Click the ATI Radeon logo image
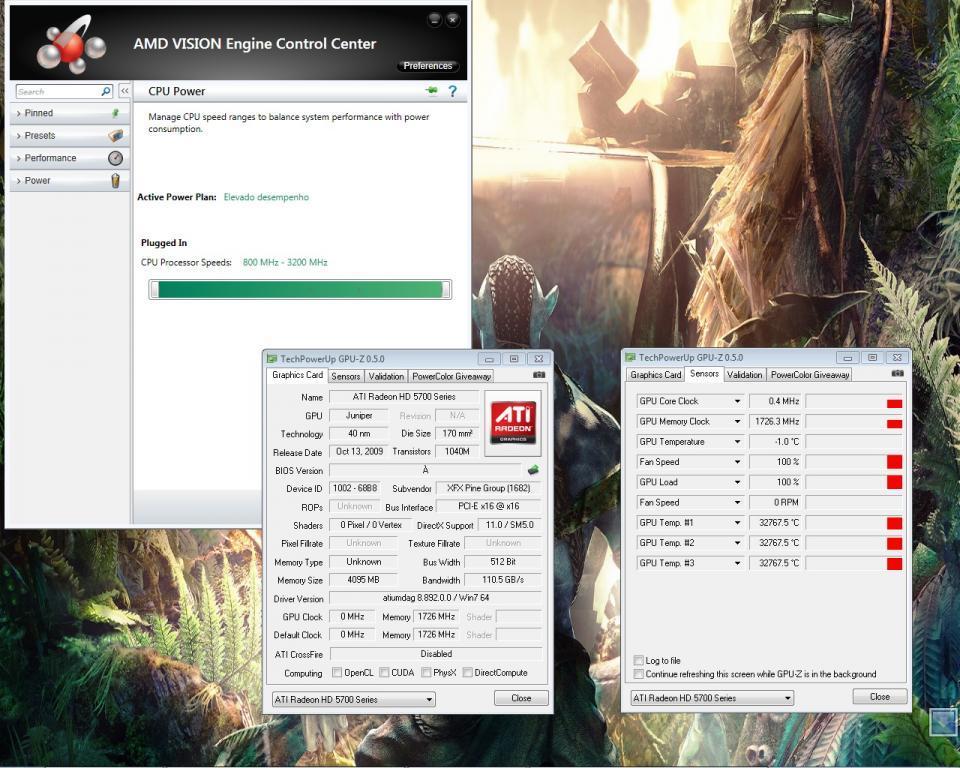Screen dimensions: 960x768 (513, 423)
